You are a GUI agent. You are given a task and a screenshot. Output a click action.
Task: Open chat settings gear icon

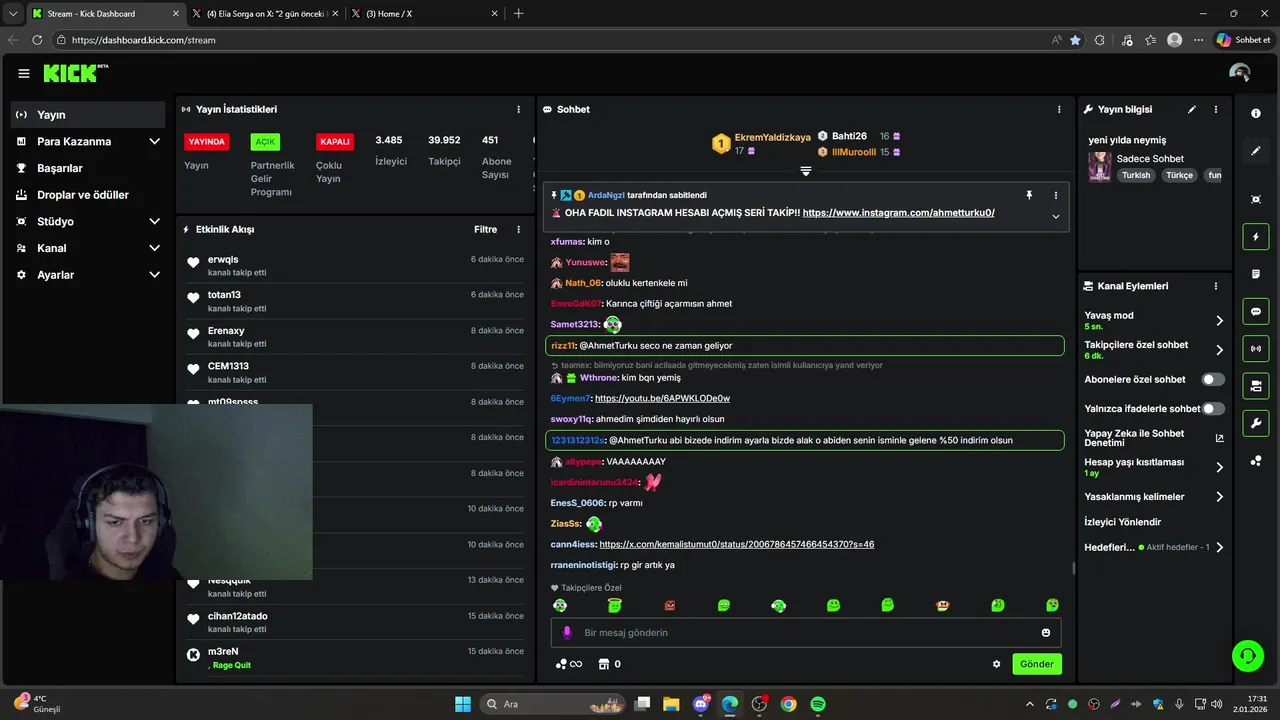[996, 664]
